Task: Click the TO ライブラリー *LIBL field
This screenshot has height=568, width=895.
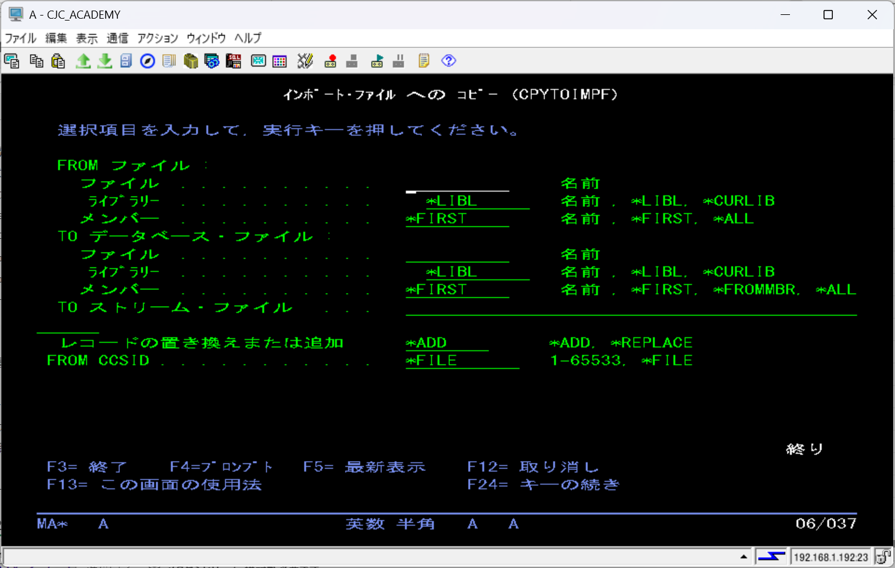Action: coord(478,272)
